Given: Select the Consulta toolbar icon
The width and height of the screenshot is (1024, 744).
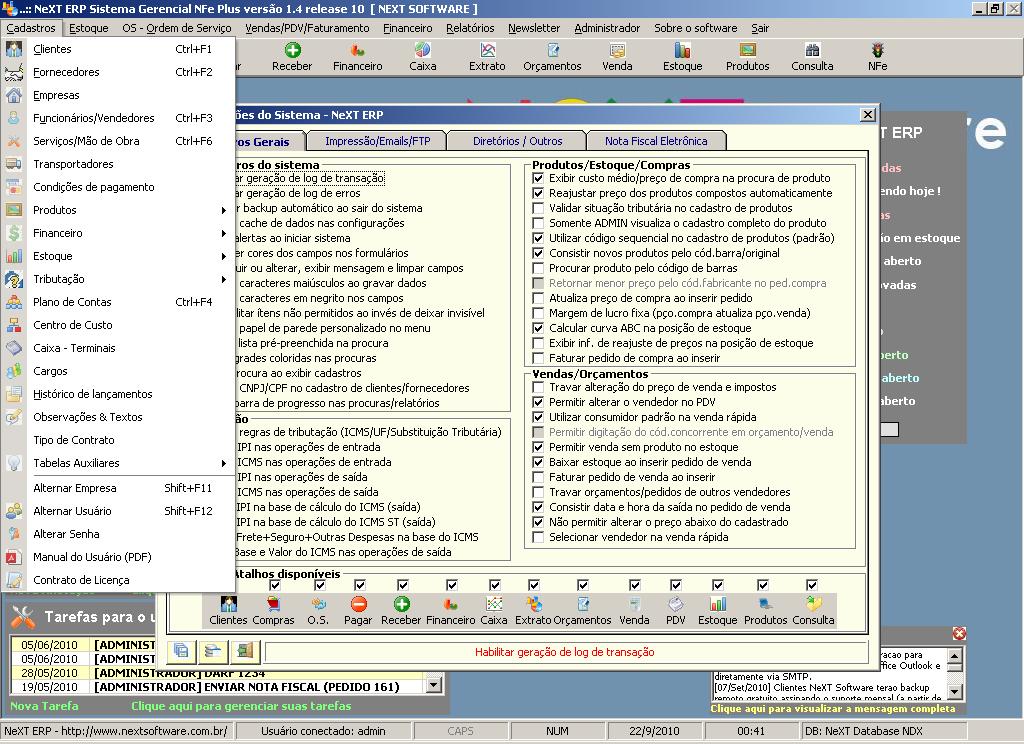Looking at the screenshot, I should [x=812, y=55].
